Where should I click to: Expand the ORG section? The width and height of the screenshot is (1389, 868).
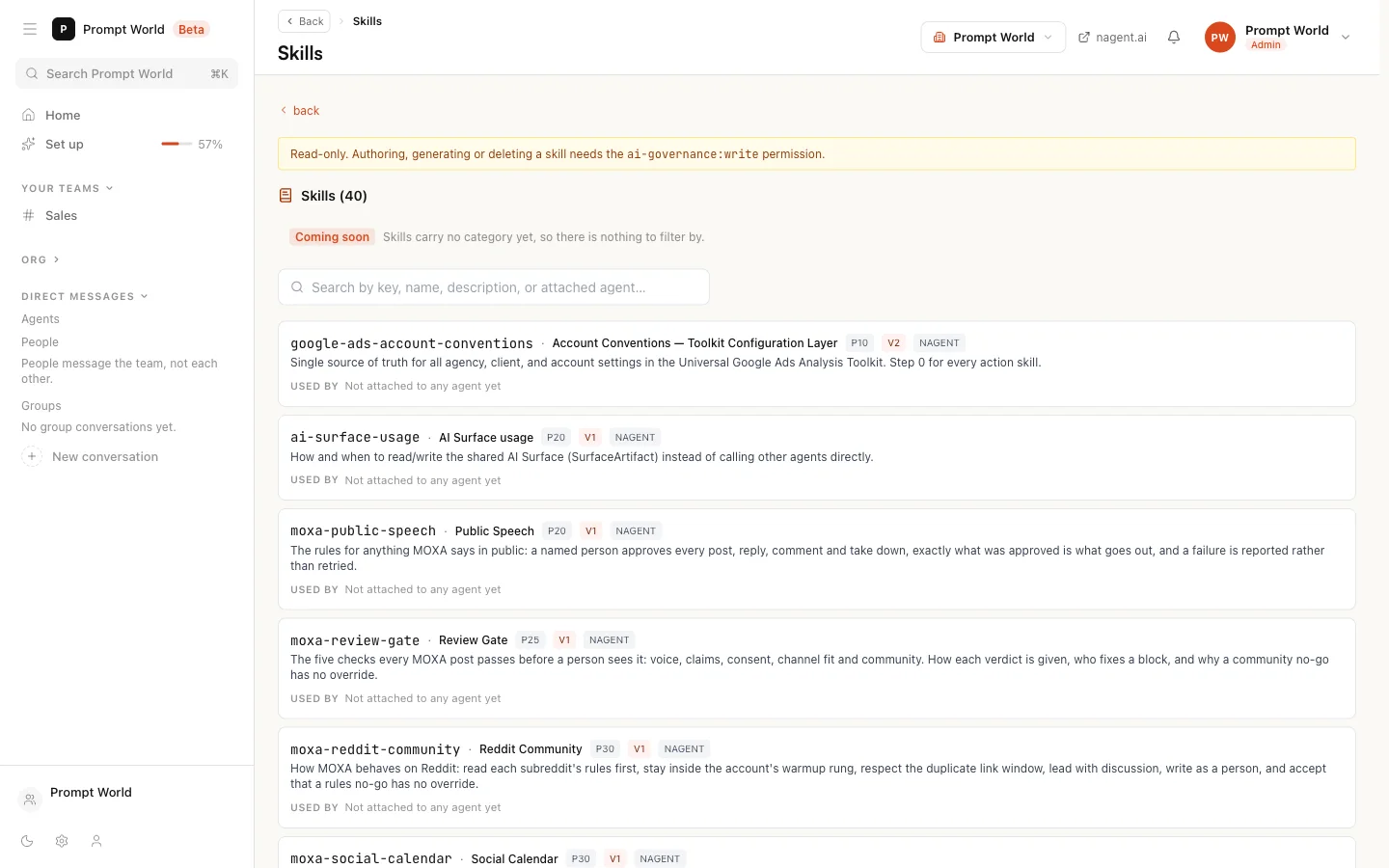(x=41, y=259)
